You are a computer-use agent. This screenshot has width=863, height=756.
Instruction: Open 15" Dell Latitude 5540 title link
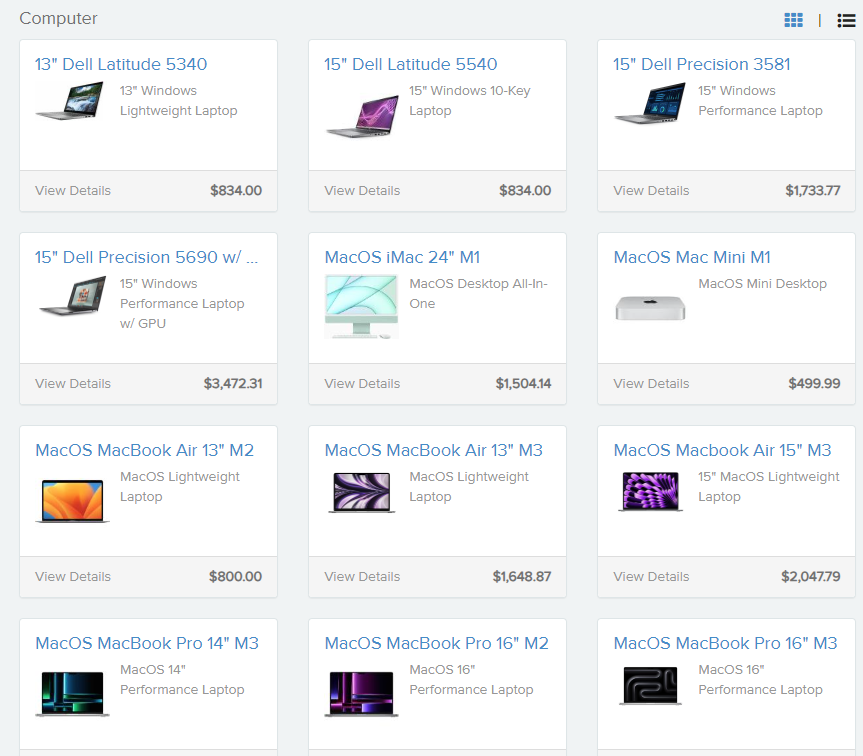point(411,64)
